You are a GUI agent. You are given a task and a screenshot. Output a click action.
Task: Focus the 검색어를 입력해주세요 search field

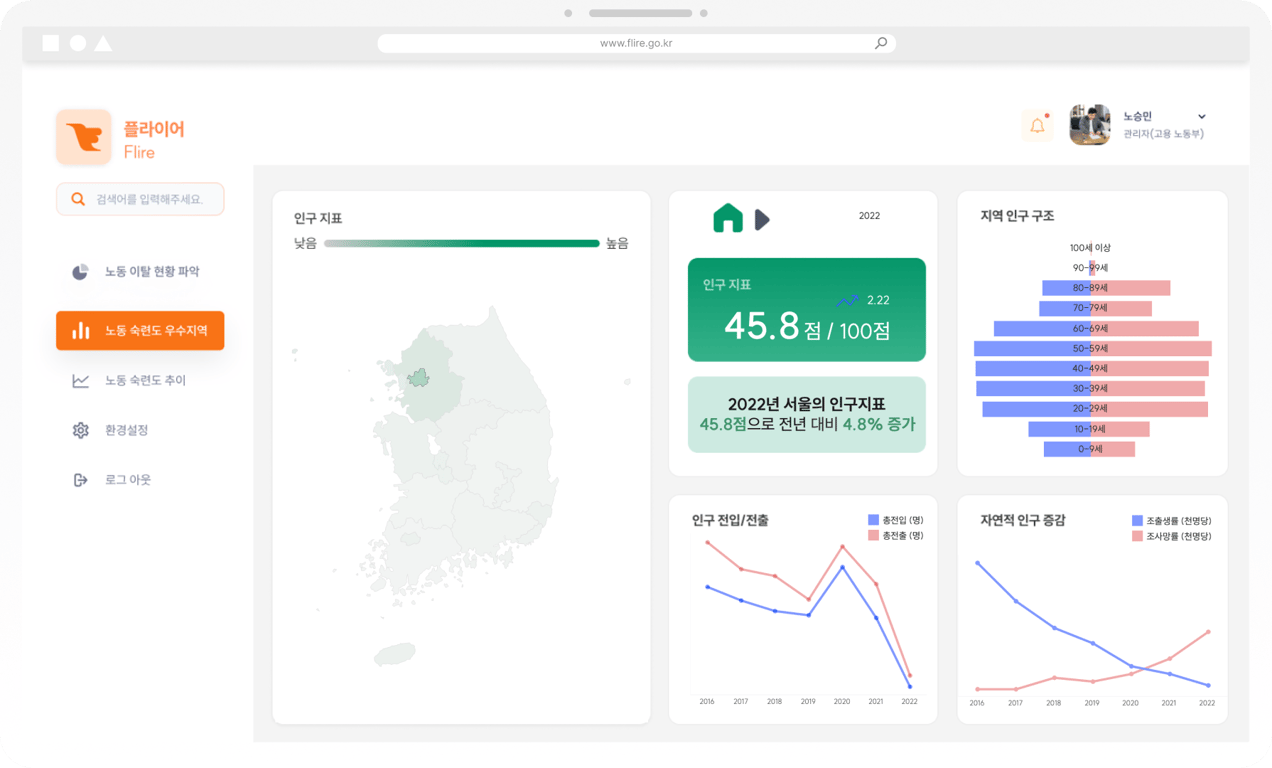pyautogui.click(x=140, y=199)
